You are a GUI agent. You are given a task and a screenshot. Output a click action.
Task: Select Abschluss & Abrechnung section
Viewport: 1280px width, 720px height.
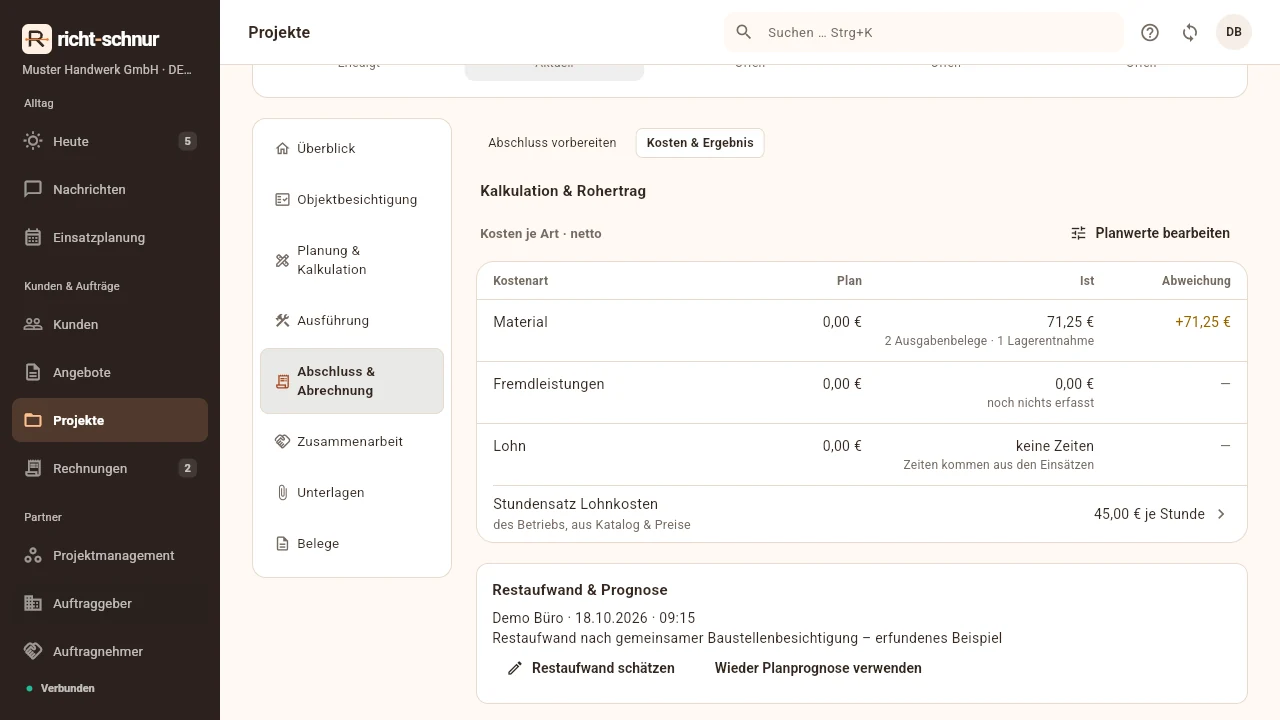click(352, 381)
